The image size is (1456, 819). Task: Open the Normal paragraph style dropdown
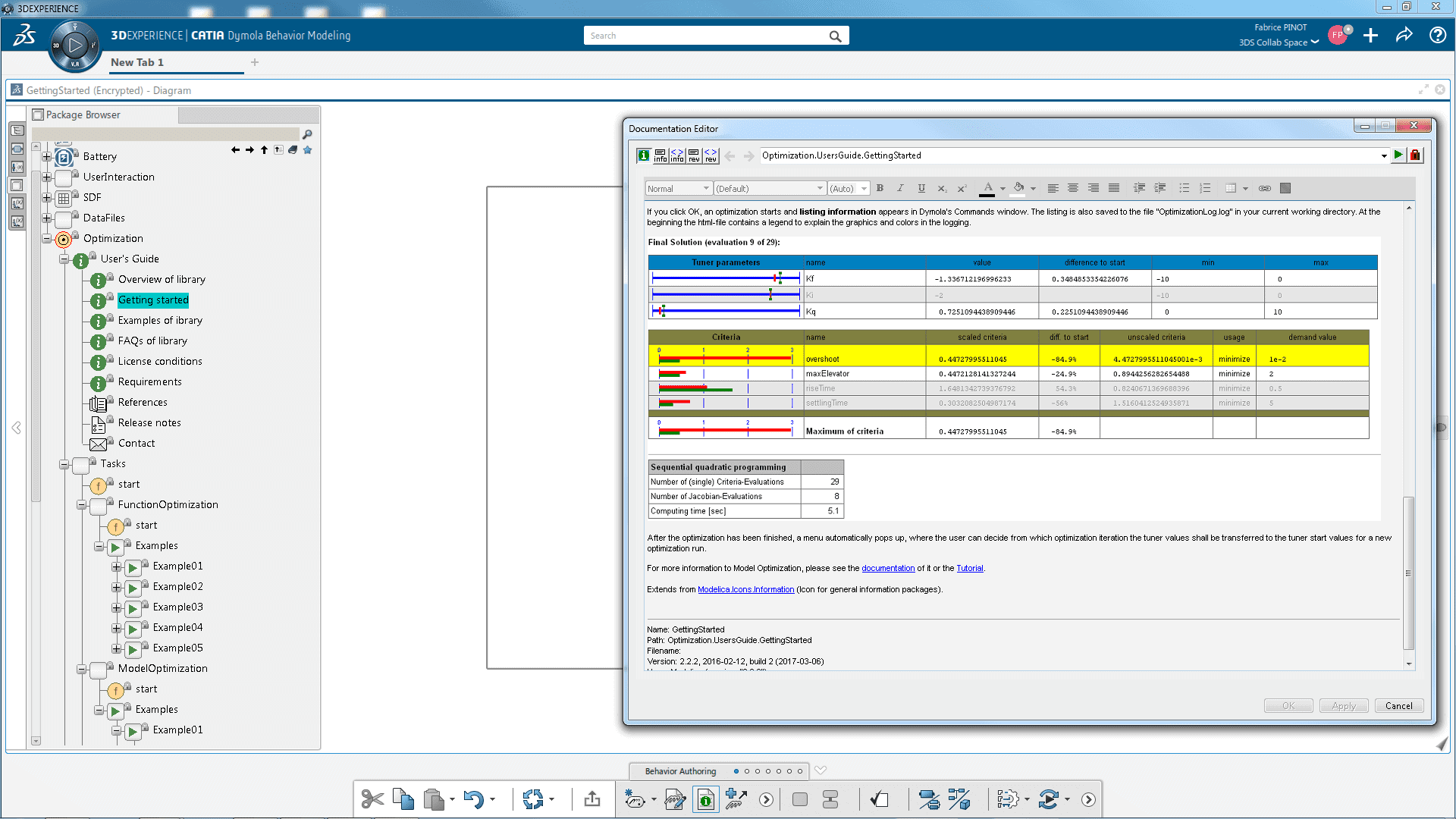679,189
